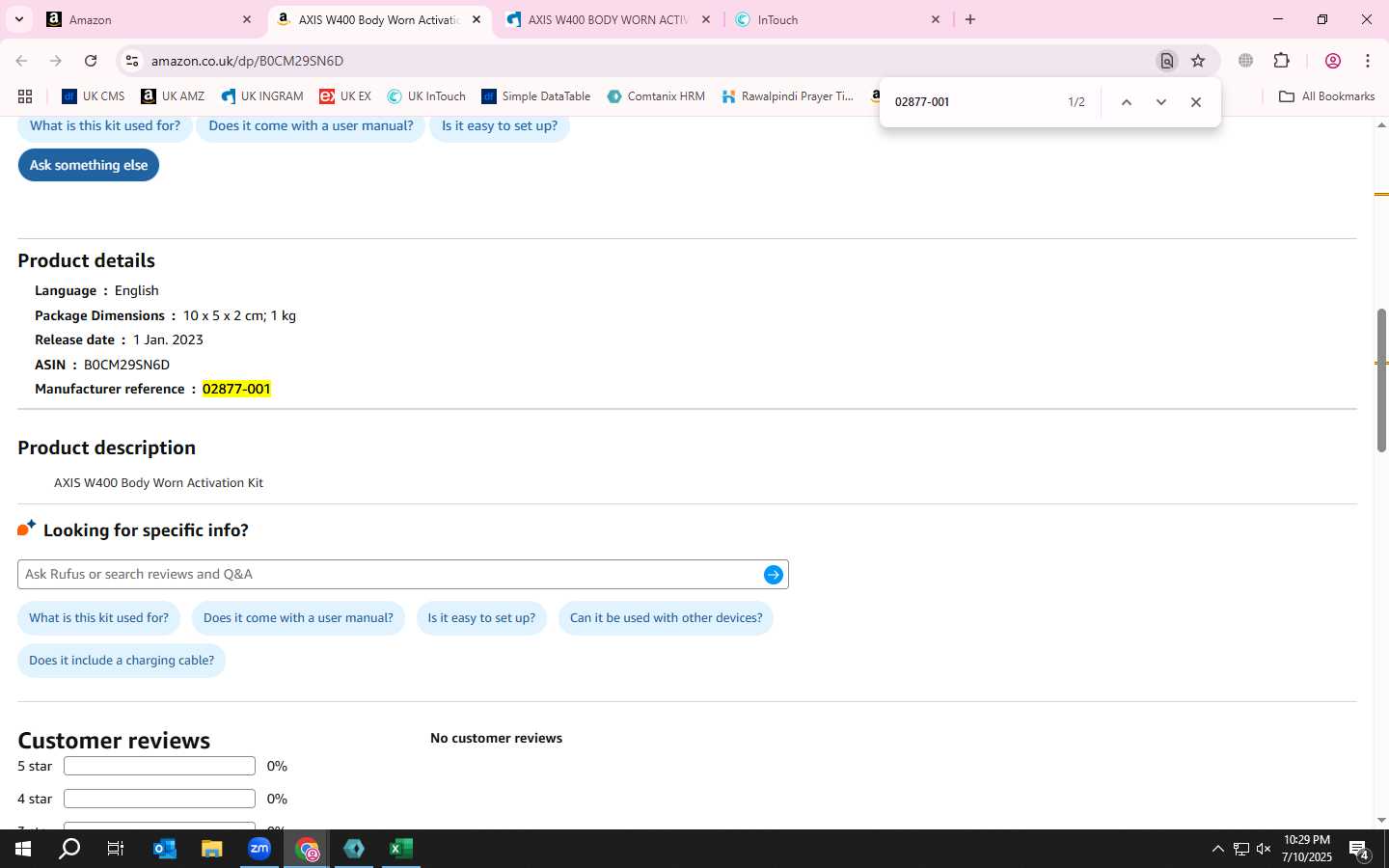Image resolution: width=1389 pixels, height=868 pixels.
Task: Close the find-in-page bar
Action: click(1196, 102)
